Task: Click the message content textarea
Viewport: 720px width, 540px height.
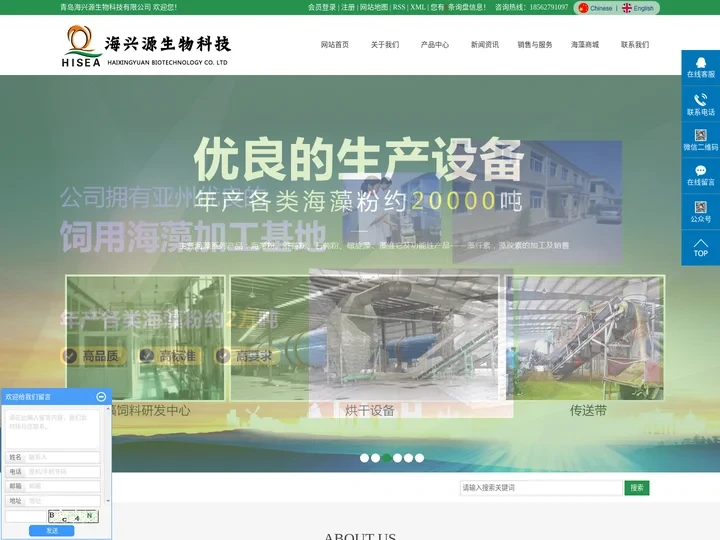Action: click(x=52, y=429)
